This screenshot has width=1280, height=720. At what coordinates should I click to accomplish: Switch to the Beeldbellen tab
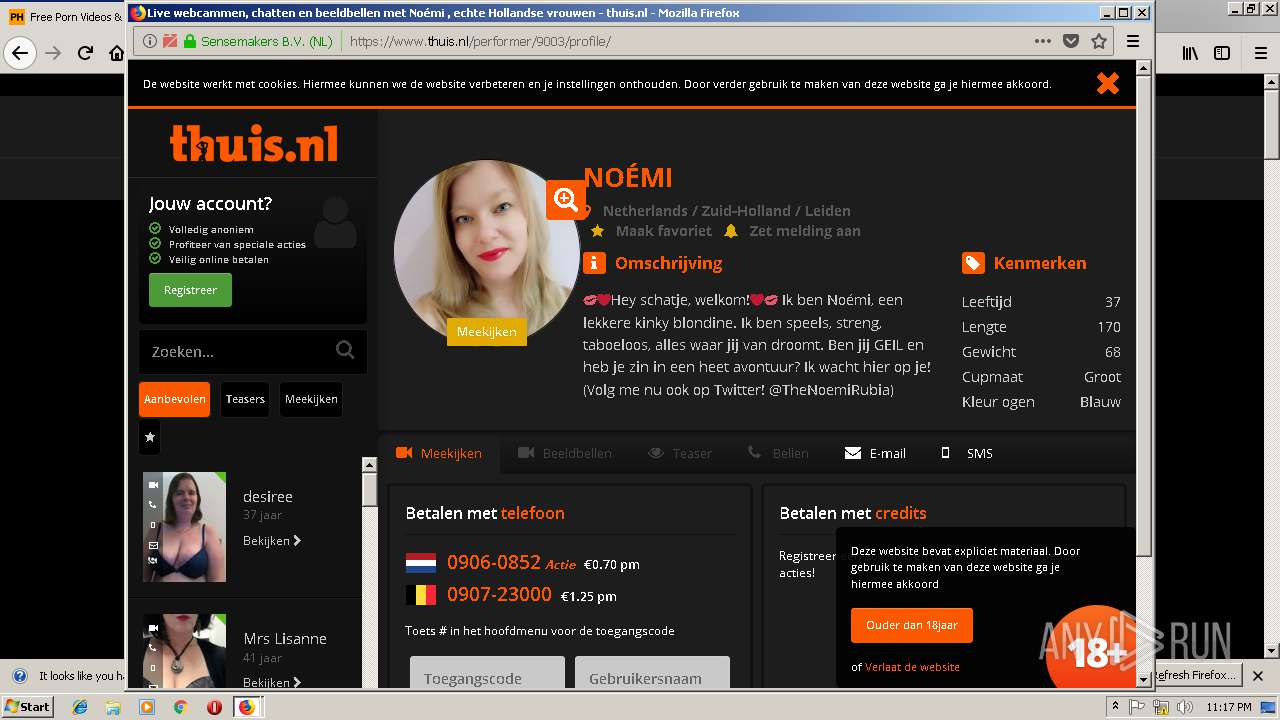(565, 453)
